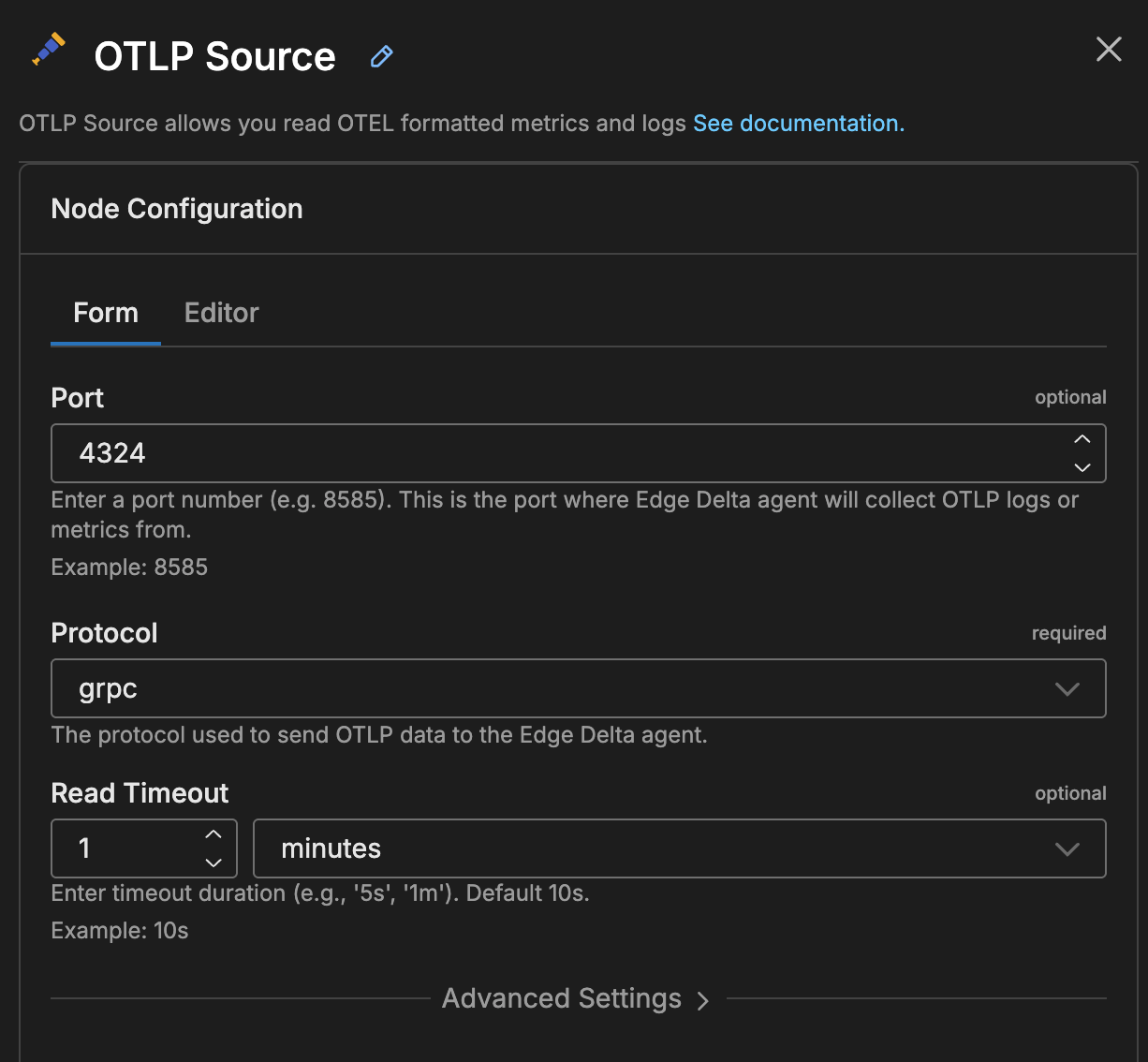Open the See documentation link

tap(798, 124)
